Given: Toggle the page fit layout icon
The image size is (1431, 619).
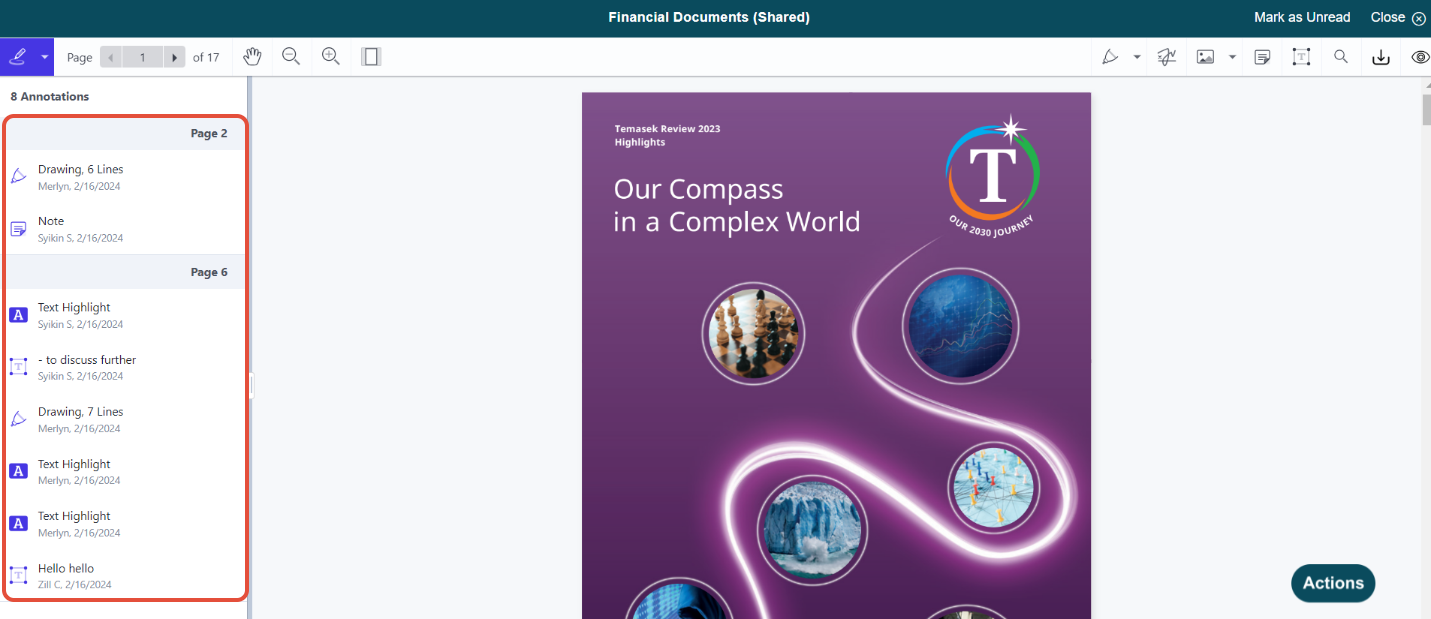Looking at the screenshot, I should (371, 57).
